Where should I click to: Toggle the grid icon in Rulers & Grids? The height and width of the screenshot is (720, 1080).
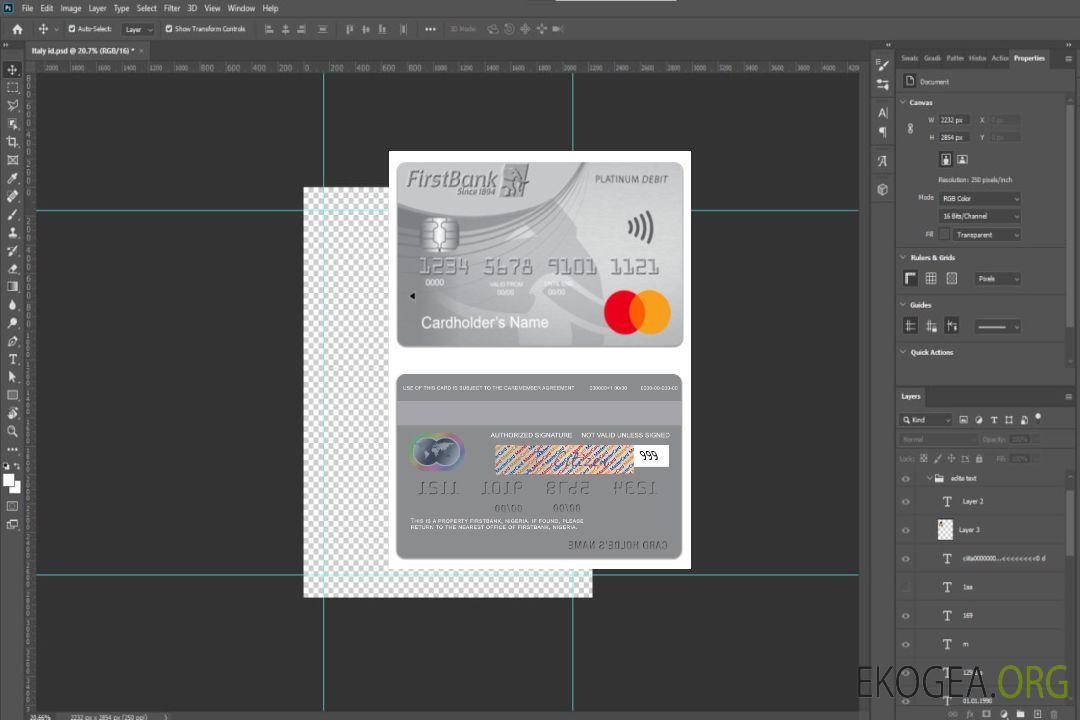coord(931,278)
